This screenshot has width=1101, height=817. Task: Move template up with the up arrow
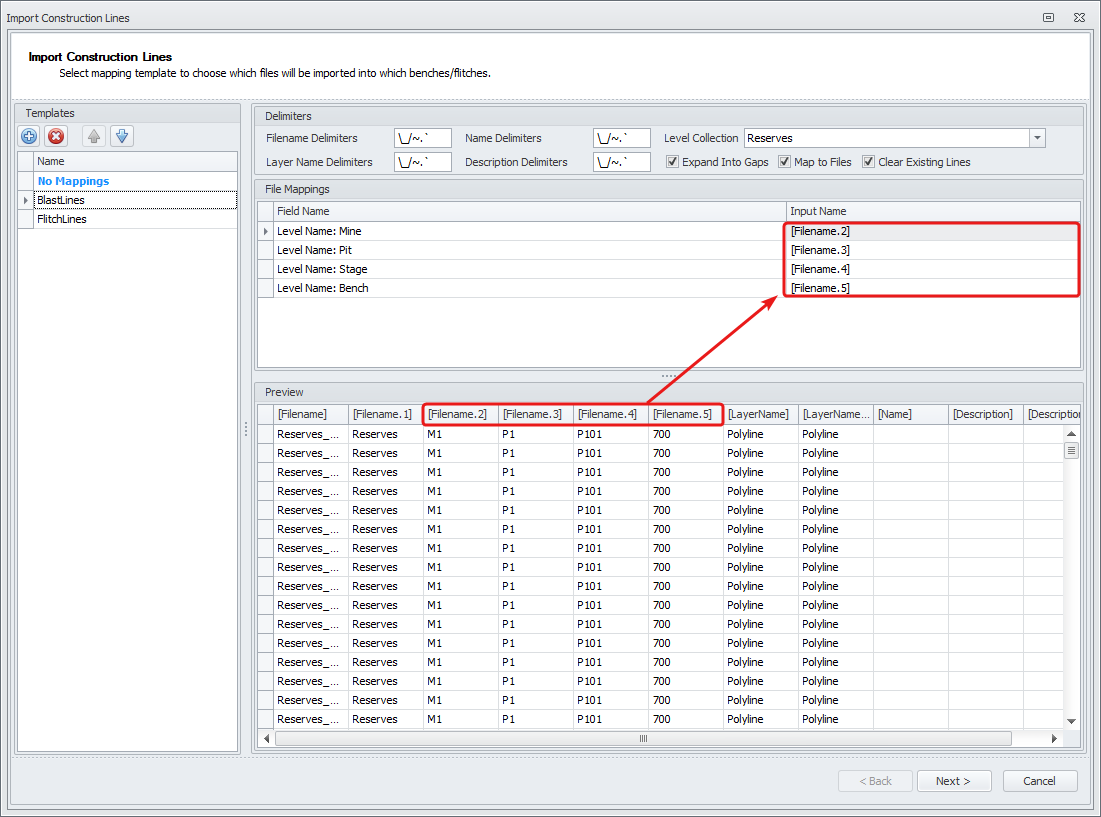pos(94,136)
